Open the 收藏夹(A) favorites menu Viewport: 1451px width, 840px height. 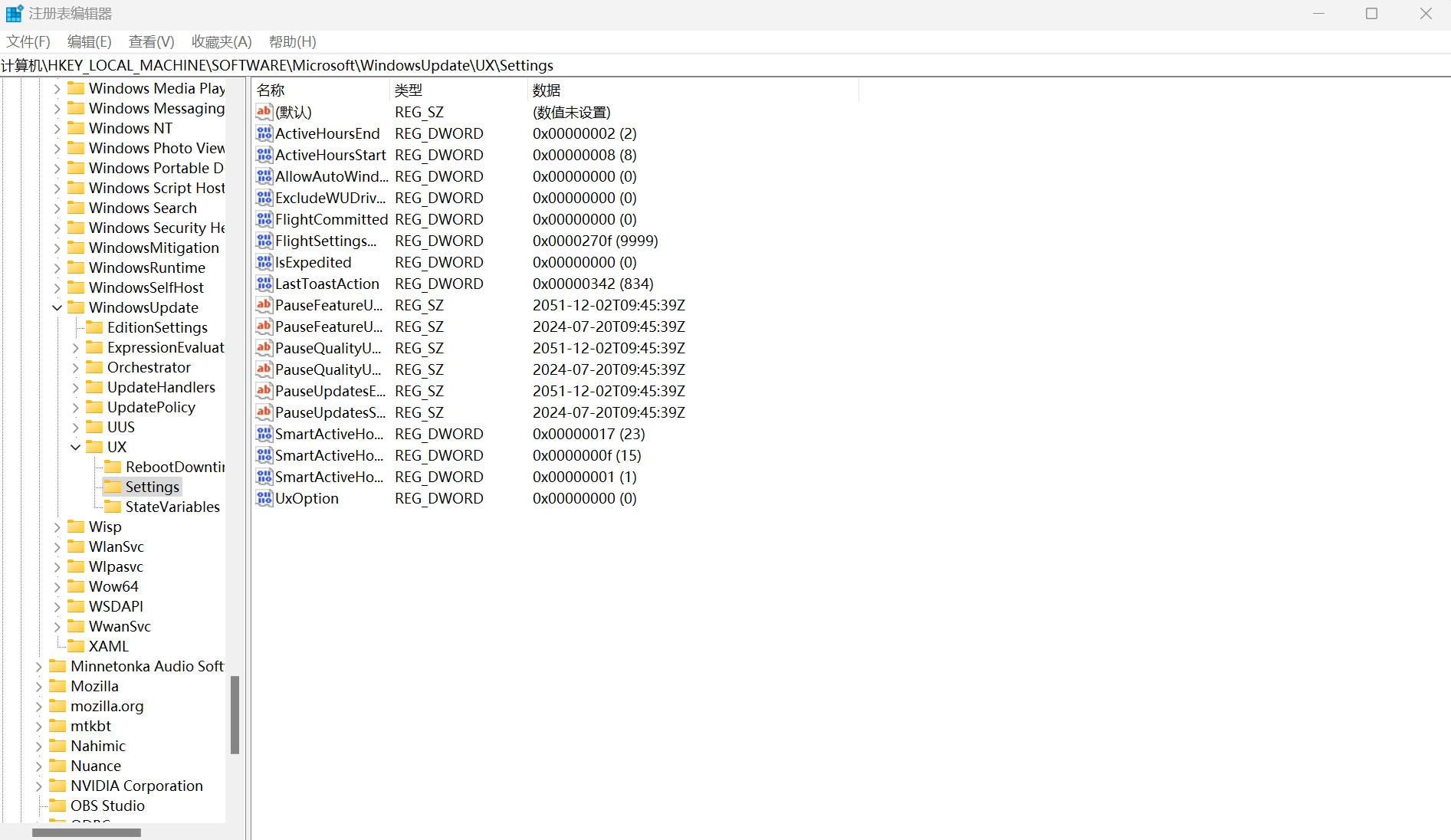(222, 41)
